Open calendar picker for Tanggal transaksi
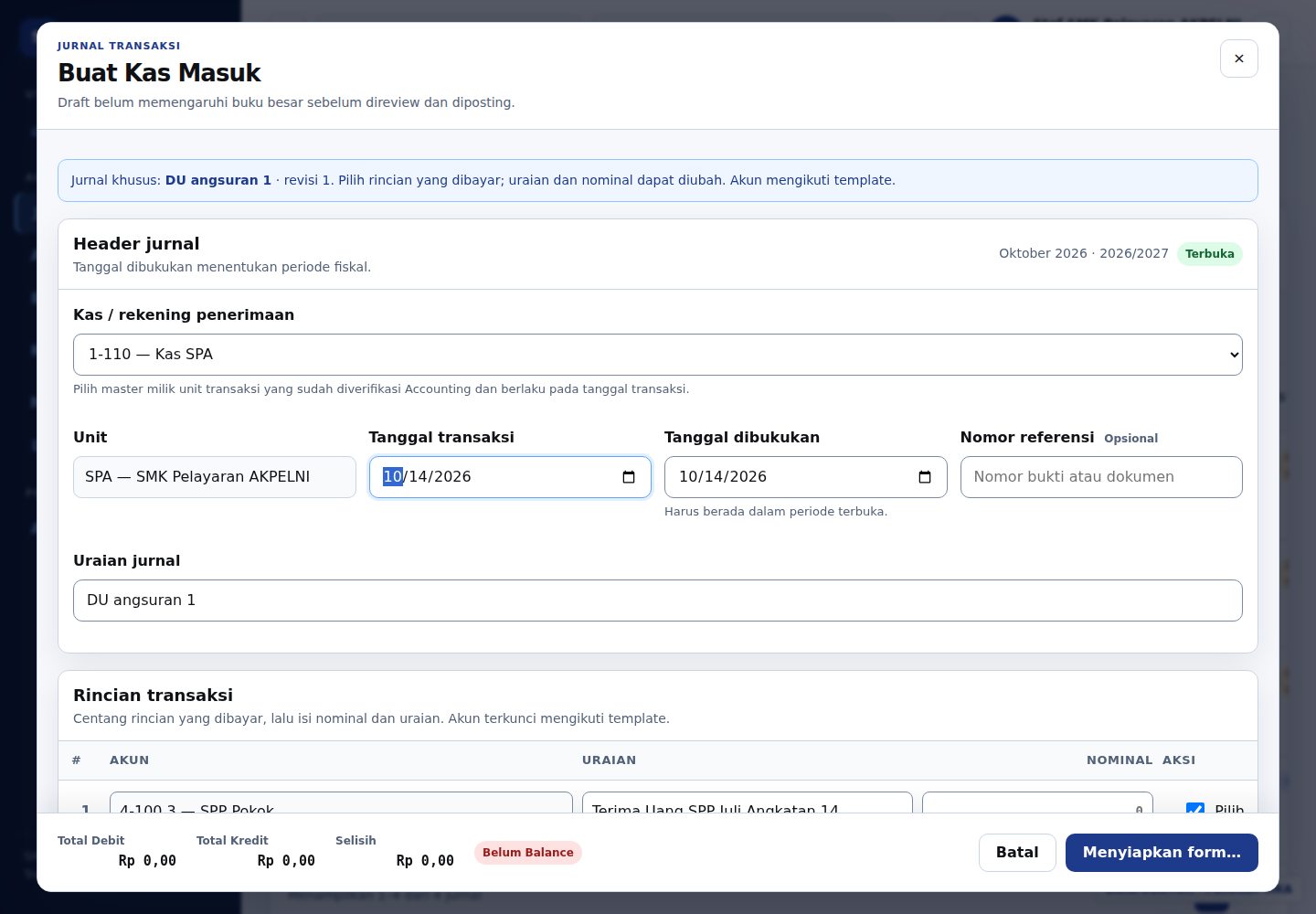Screen dimensions: 1316x914 point(629,477)
